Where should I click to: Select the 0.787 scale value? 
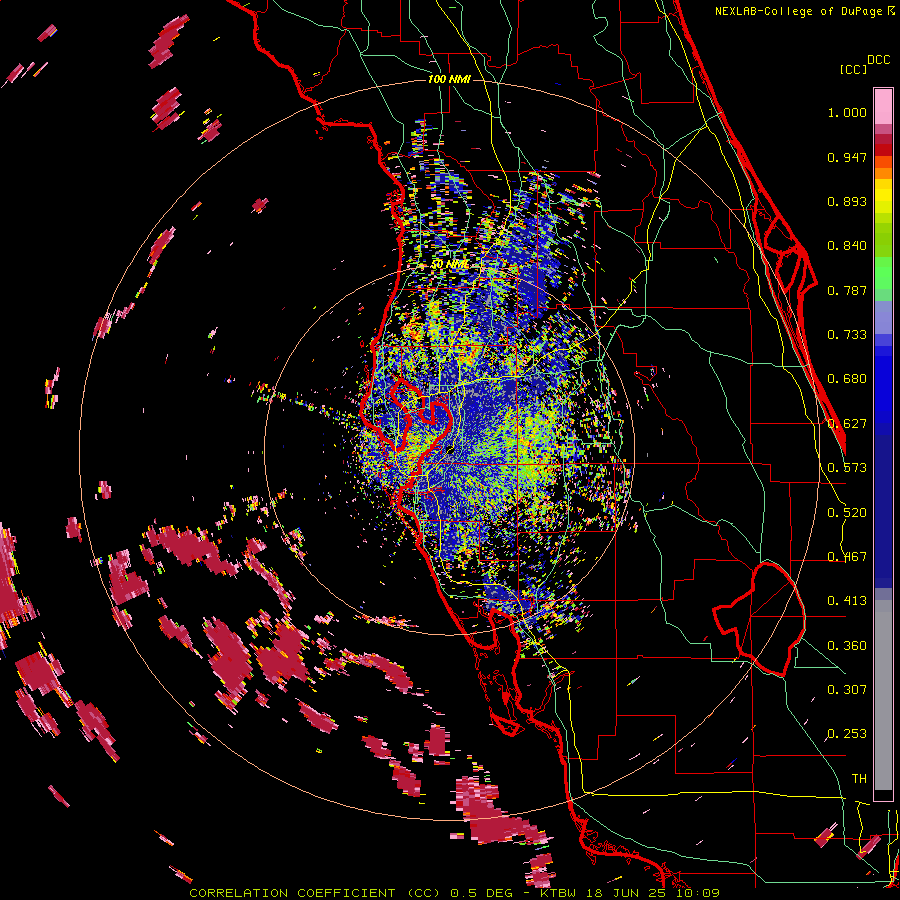847,290
